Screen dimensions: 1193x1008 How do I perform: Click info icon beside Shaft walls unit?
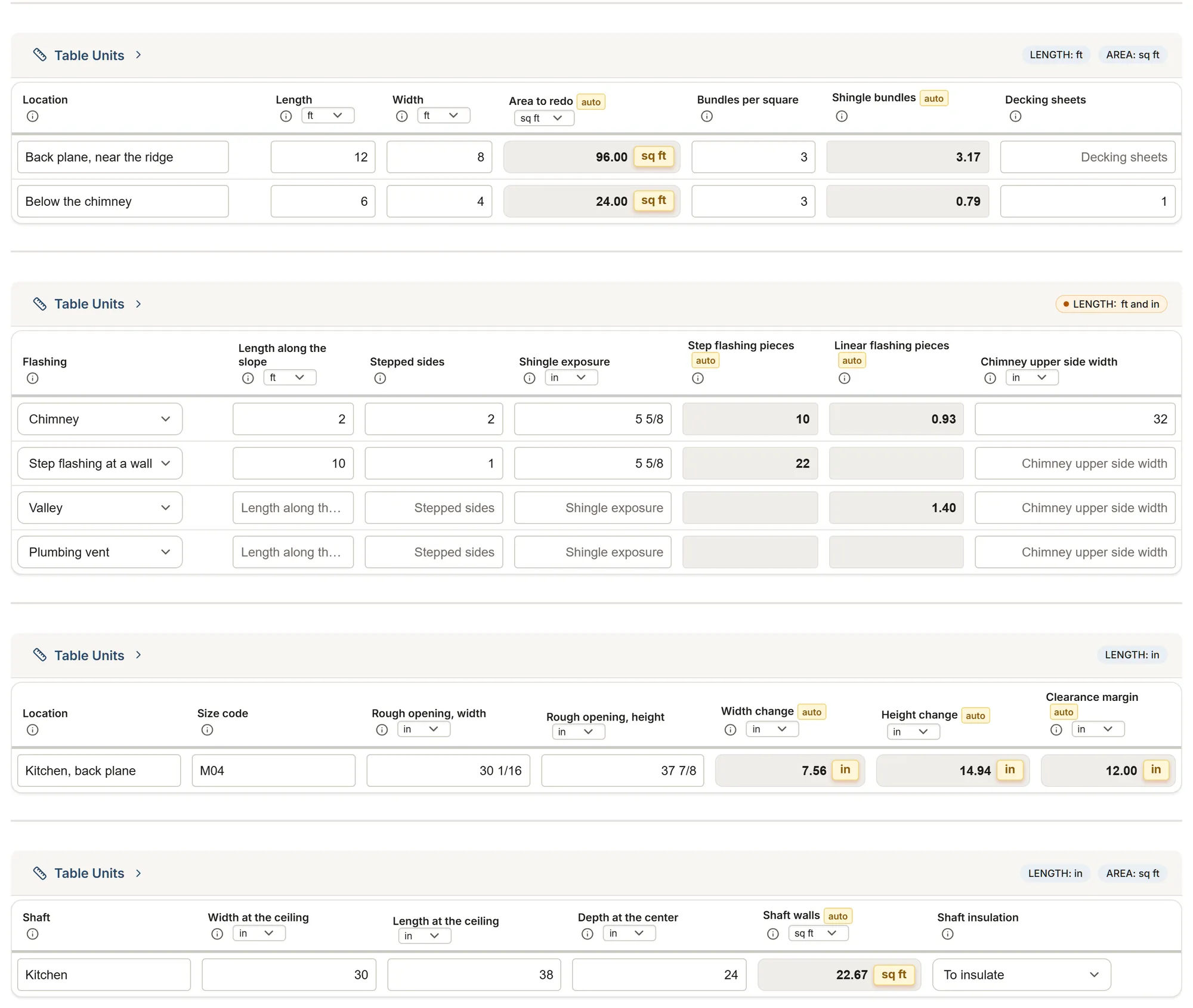(x=772, y=933)
